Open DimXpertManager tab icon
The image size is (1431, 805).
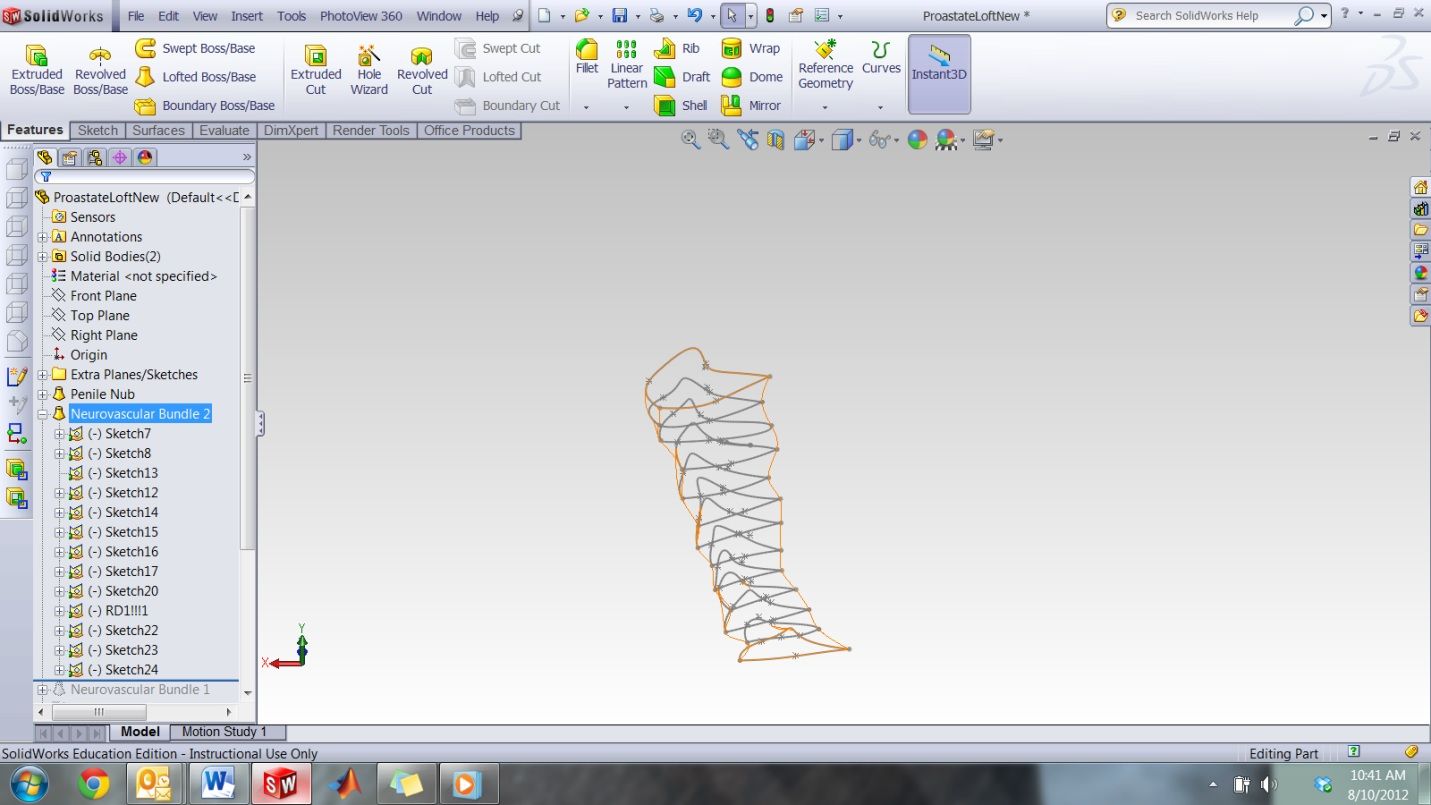[120, 157]
